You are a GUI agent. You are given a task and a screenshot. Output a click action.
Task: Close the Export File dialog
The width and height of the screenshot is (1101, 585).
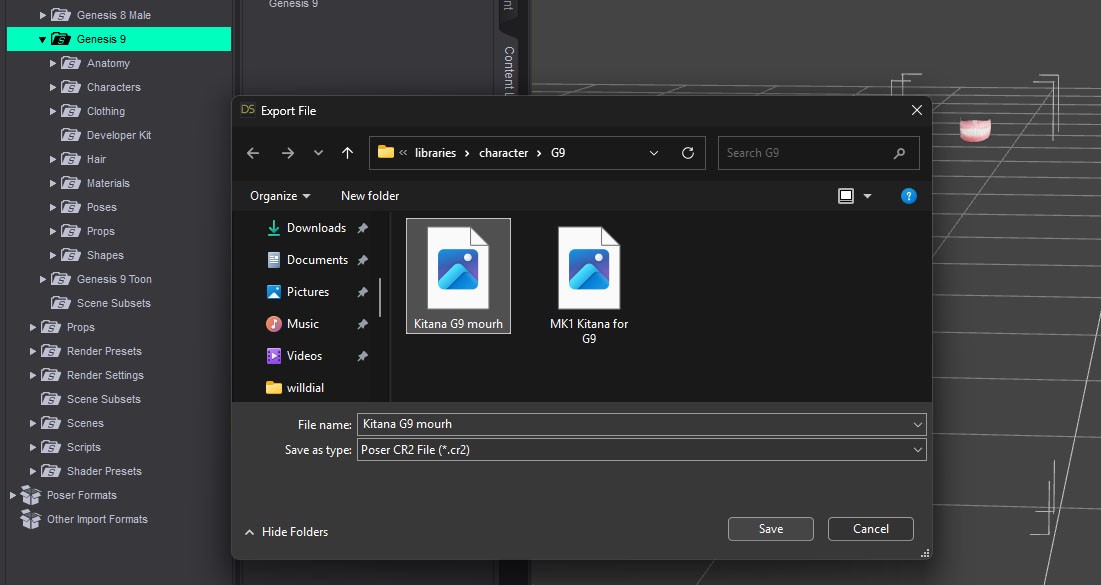[916, 110]
